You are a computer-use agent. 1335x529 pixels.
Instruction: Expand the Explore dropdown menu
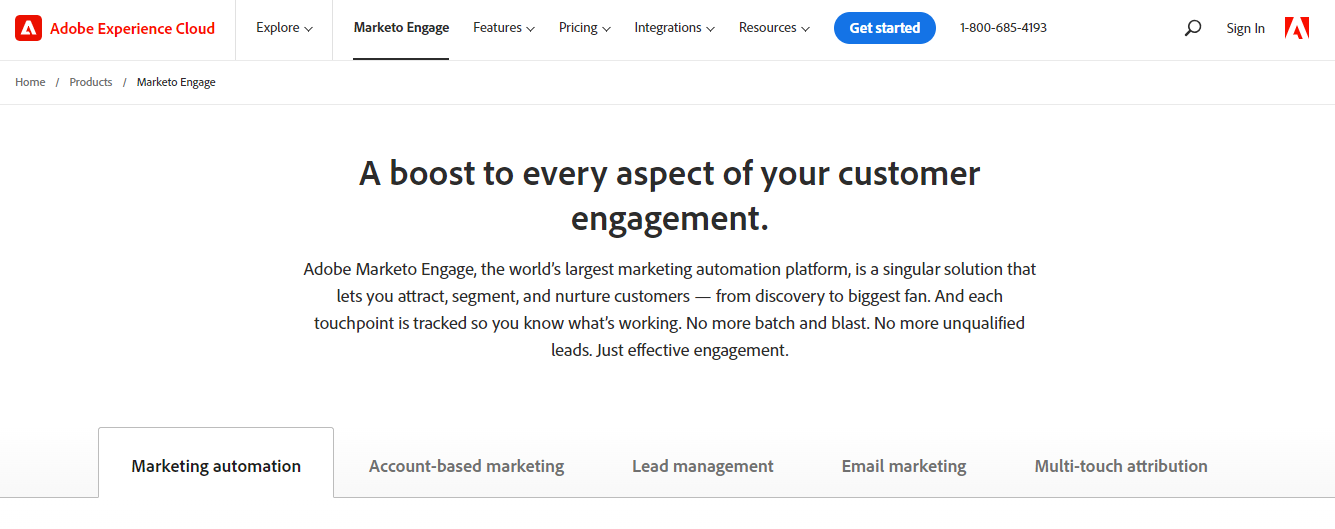(x=284, y=28)
